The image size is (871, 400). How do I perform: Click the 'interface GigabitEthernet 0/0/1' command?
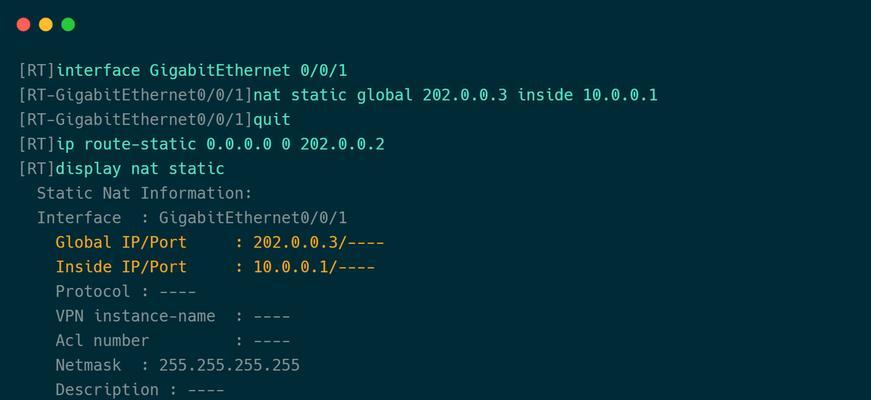[202, 71]
